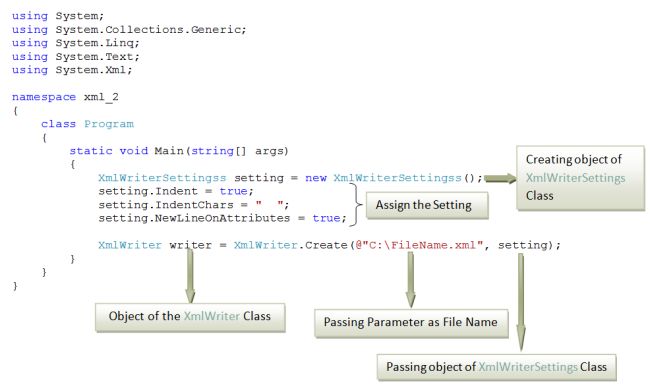Click the 'Create' method call
This screenshot has width=650, height=390.
(x=326, y=245)
